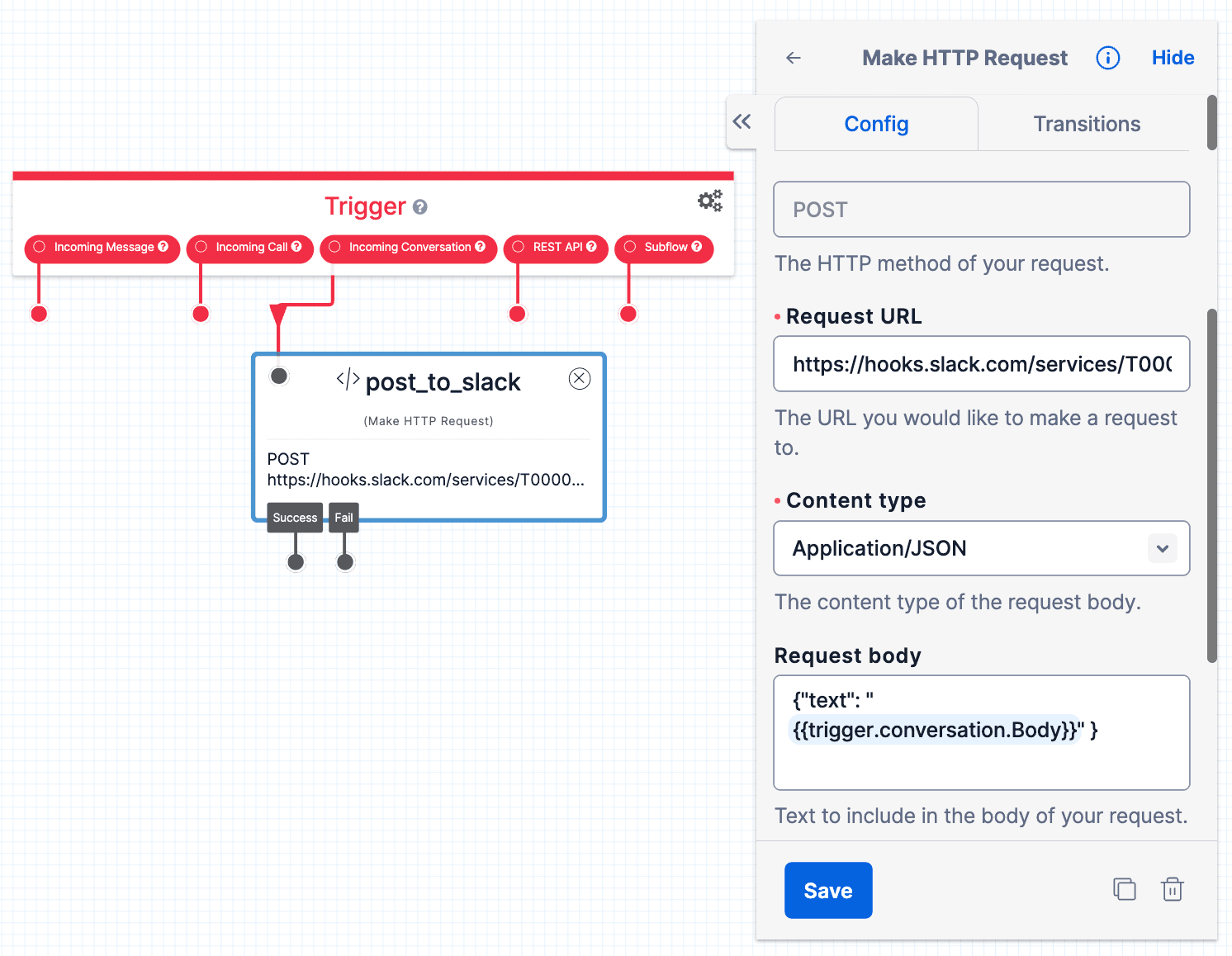Open the Trigger widget settings gear
This screenshot has width=1232, height=956.
coord(710,200)
